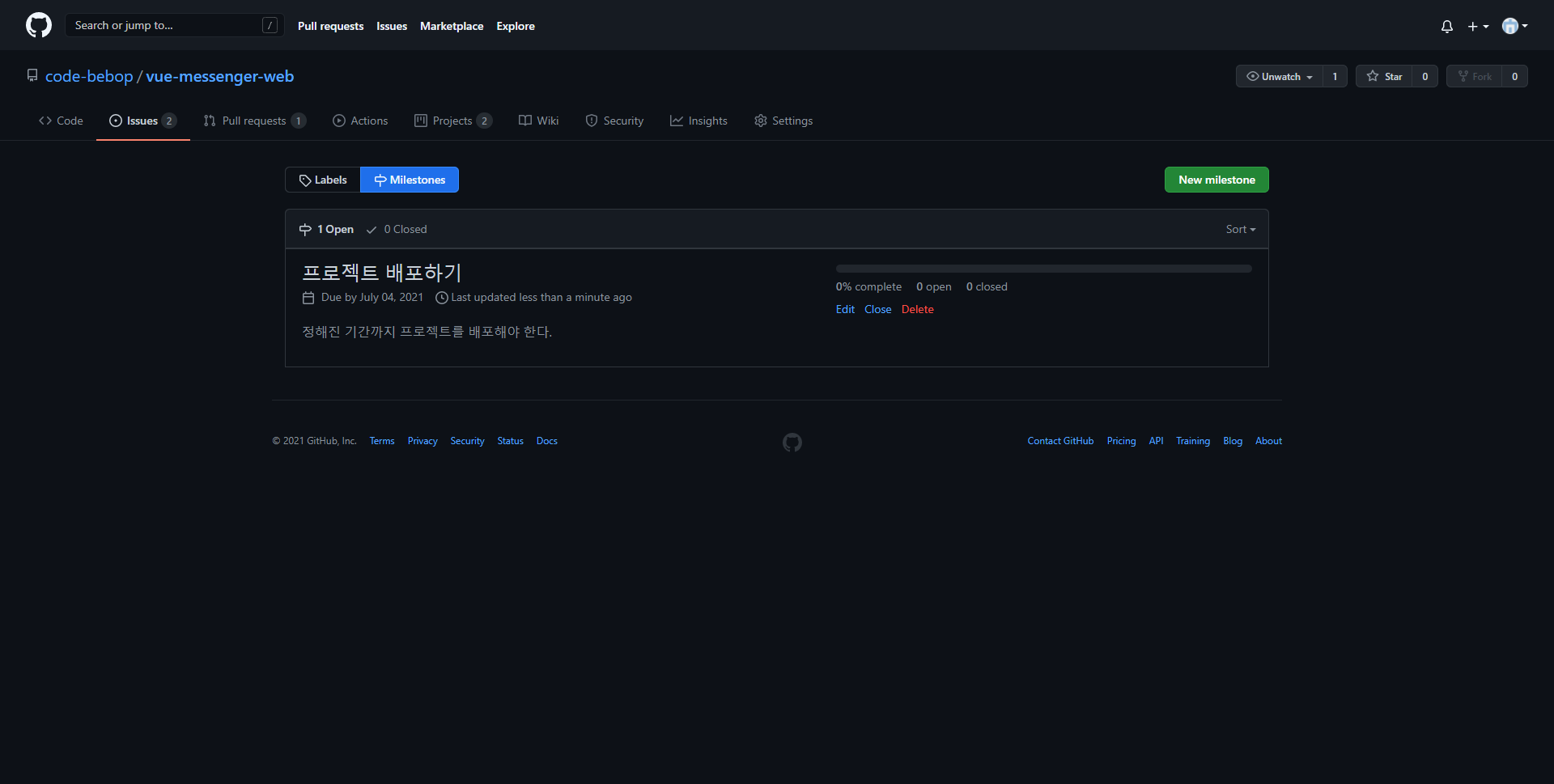Filter milestones by 1 Open
This screenshot has height=784, width=1554.
pos(326,229)
